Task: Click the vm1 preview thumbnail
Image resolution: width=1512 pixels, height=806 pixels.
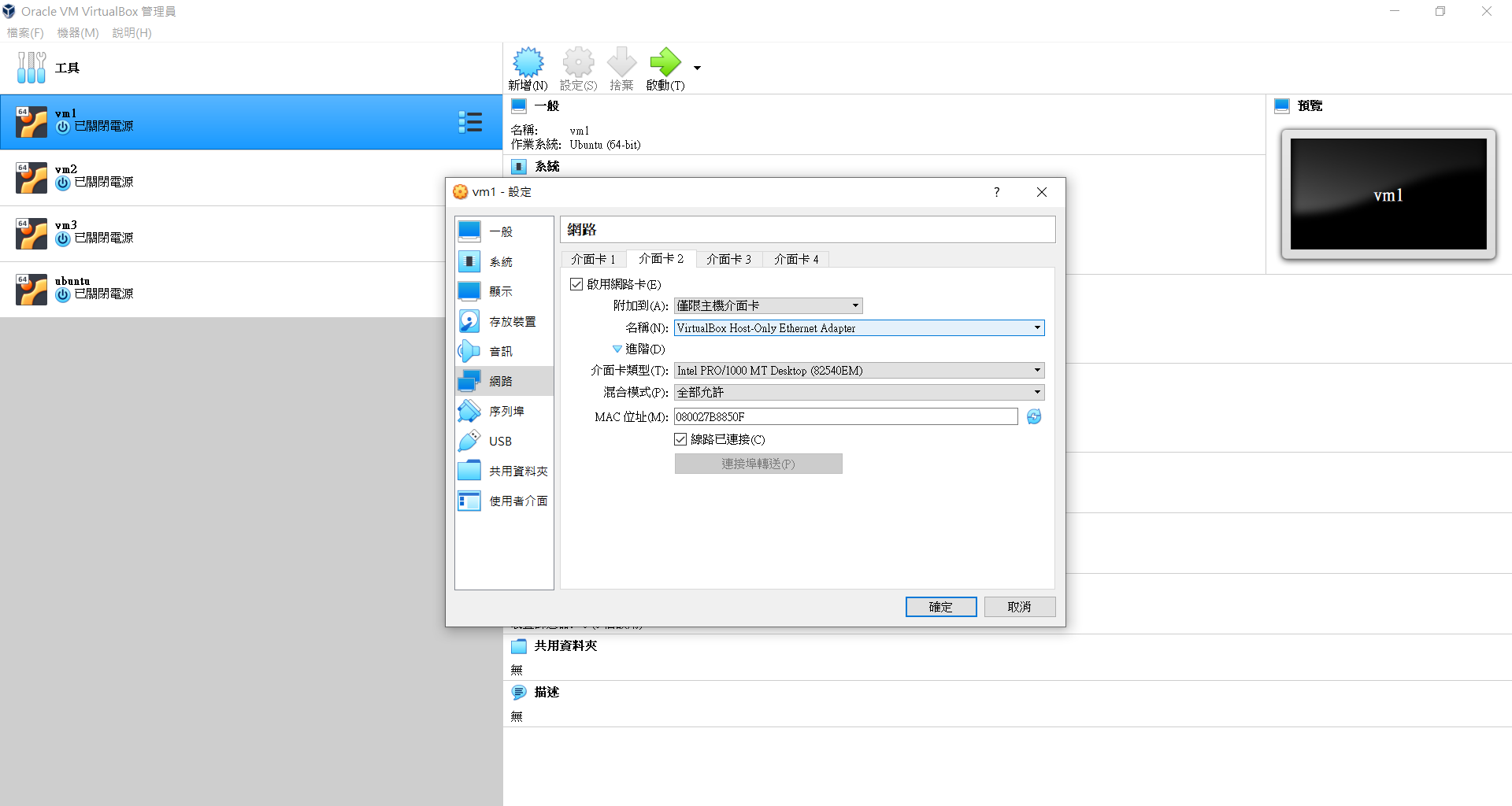Action: 1388,194
